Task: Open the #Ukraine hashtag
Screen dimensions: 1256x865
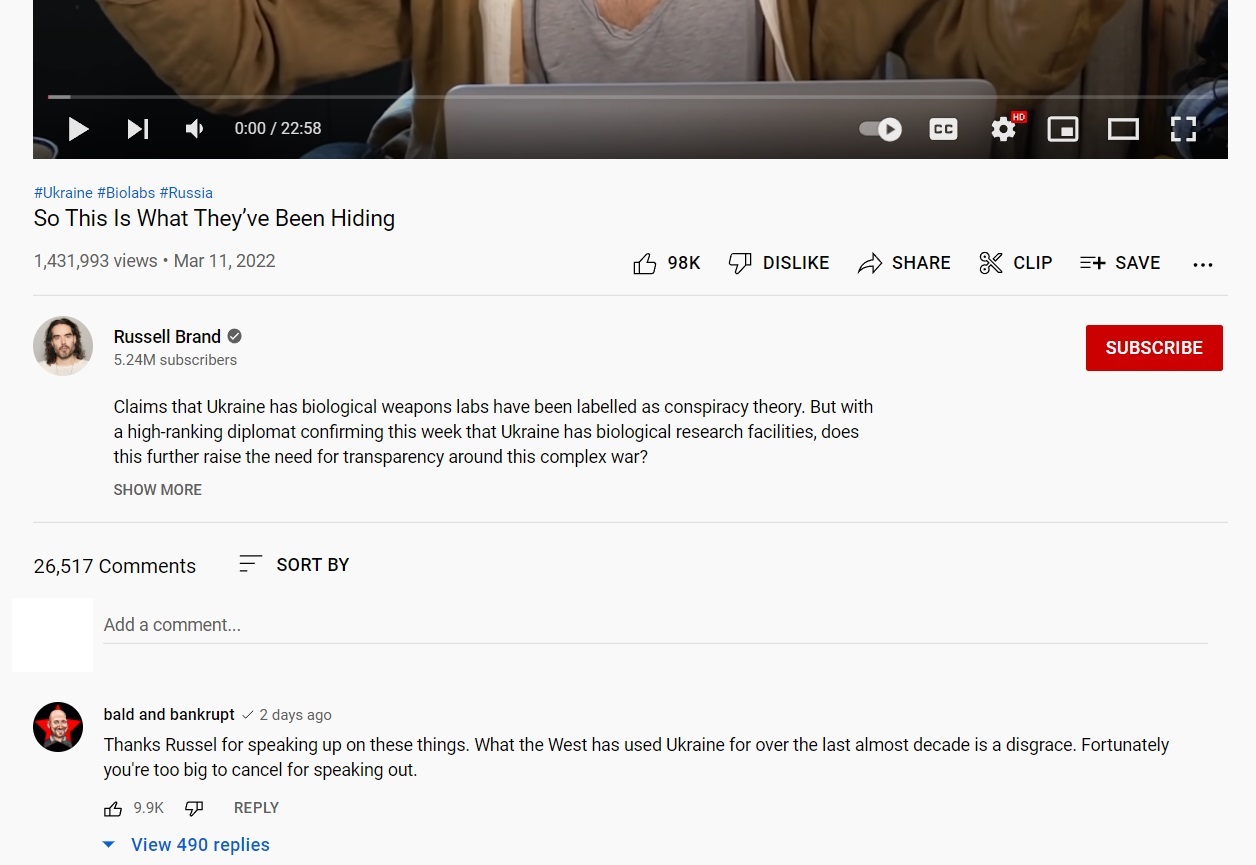Action: pyautogui.click(x=63, y=193)
